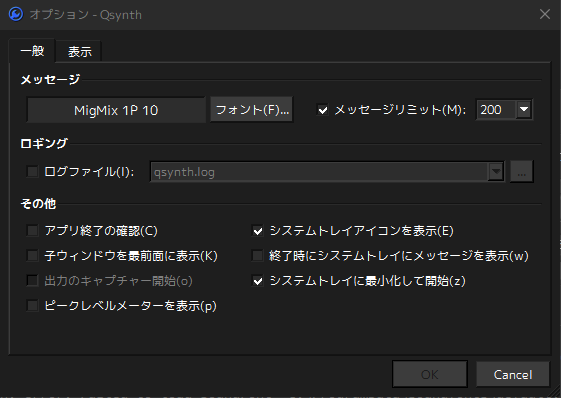Click the ... browse button for log file

(522, 172)
